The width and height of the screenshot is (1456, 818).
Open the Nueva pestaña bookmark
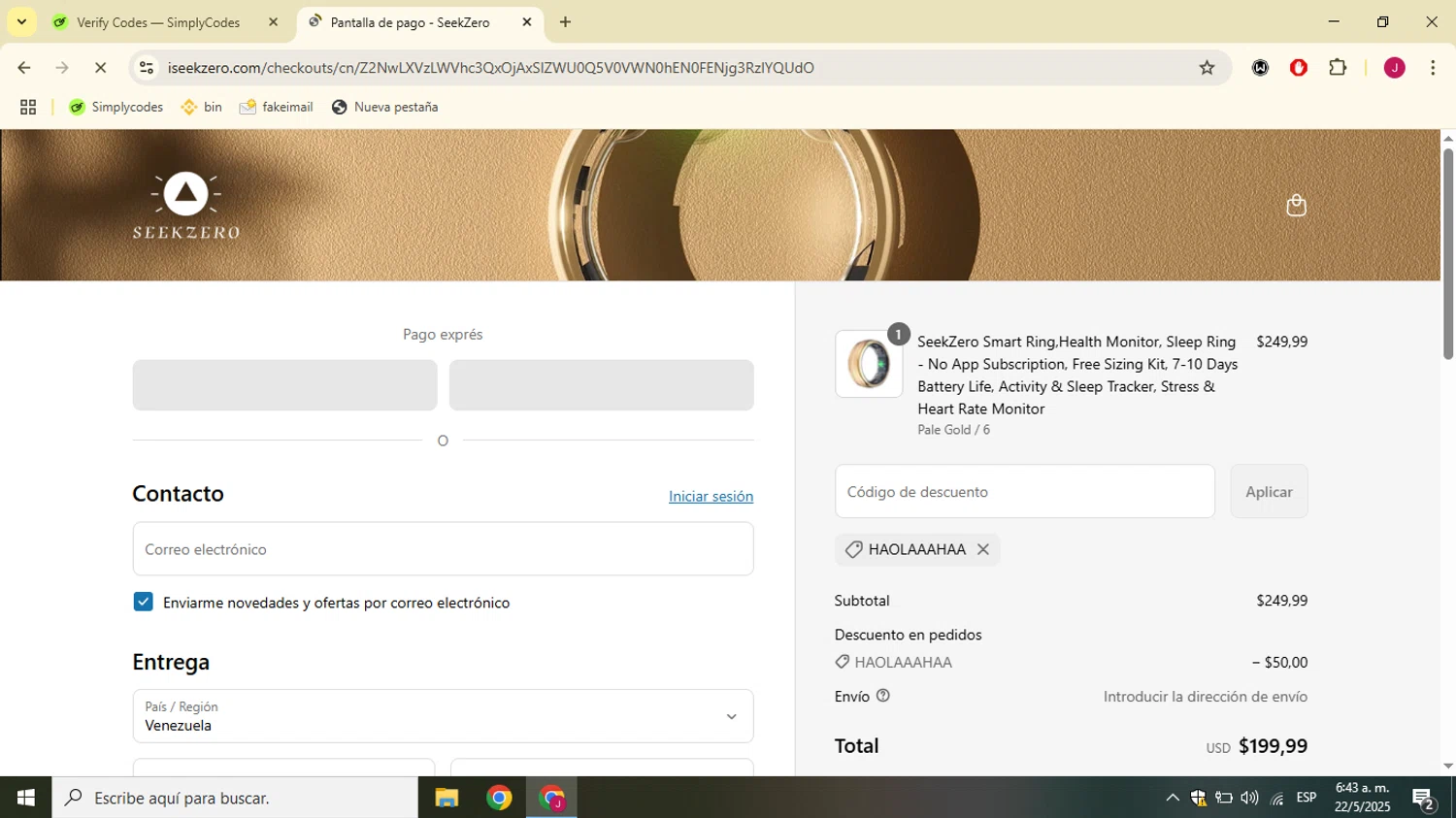384,107
